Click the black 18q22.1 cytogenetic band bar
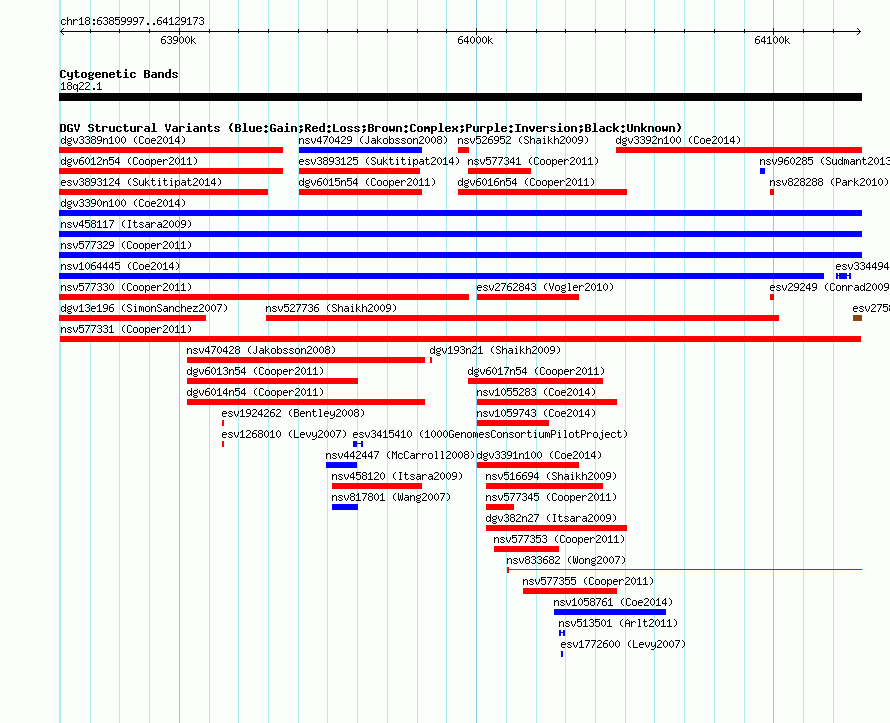890x723 pixels. coord(460,98)
